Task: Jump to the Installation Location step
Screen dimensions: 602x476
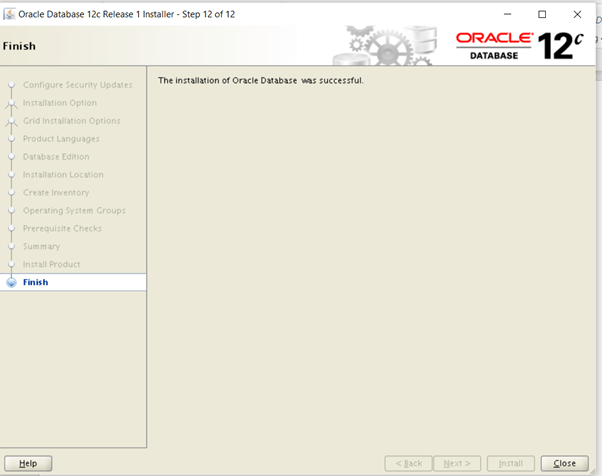Action: 63,175
